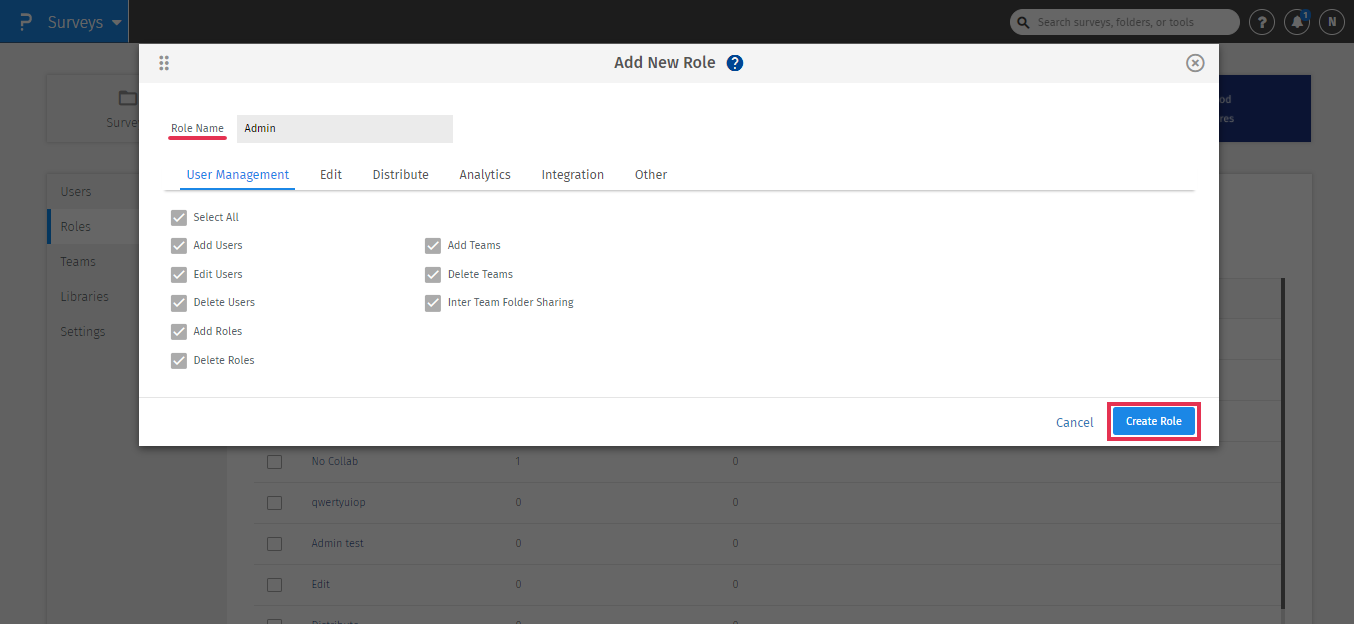
Task: Uncheck the Add Users permission
Action: point(179,246)
